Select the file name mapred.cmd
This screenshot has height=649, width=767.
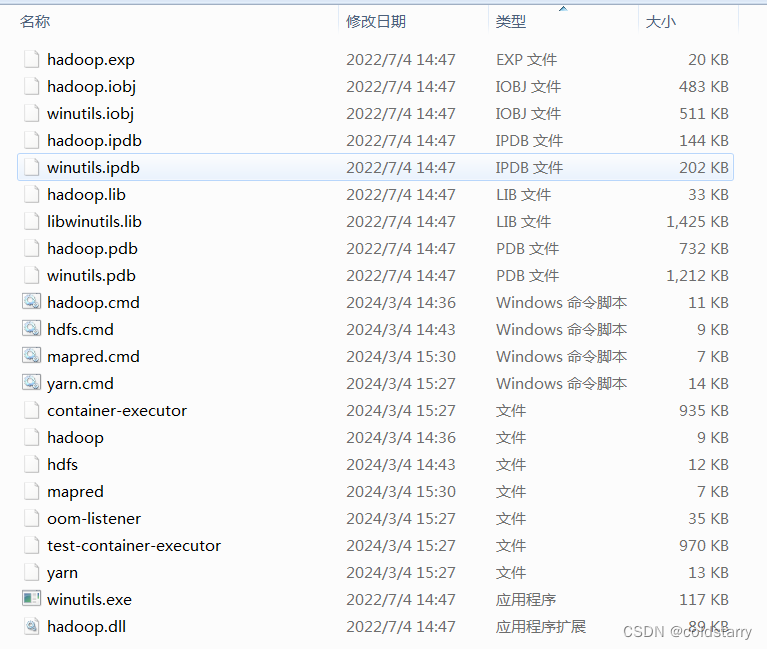coord(93,357)
